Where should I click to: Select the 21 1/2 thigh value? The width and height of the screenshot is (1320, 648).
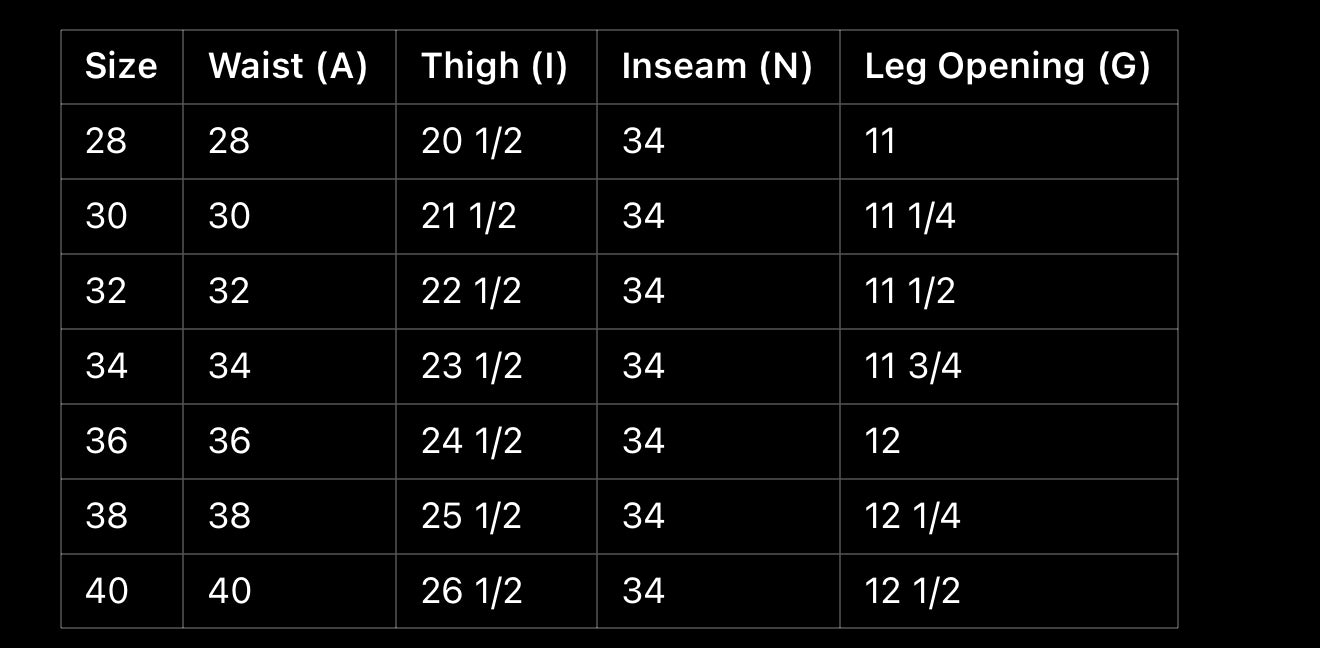click(x=468, y=216)
